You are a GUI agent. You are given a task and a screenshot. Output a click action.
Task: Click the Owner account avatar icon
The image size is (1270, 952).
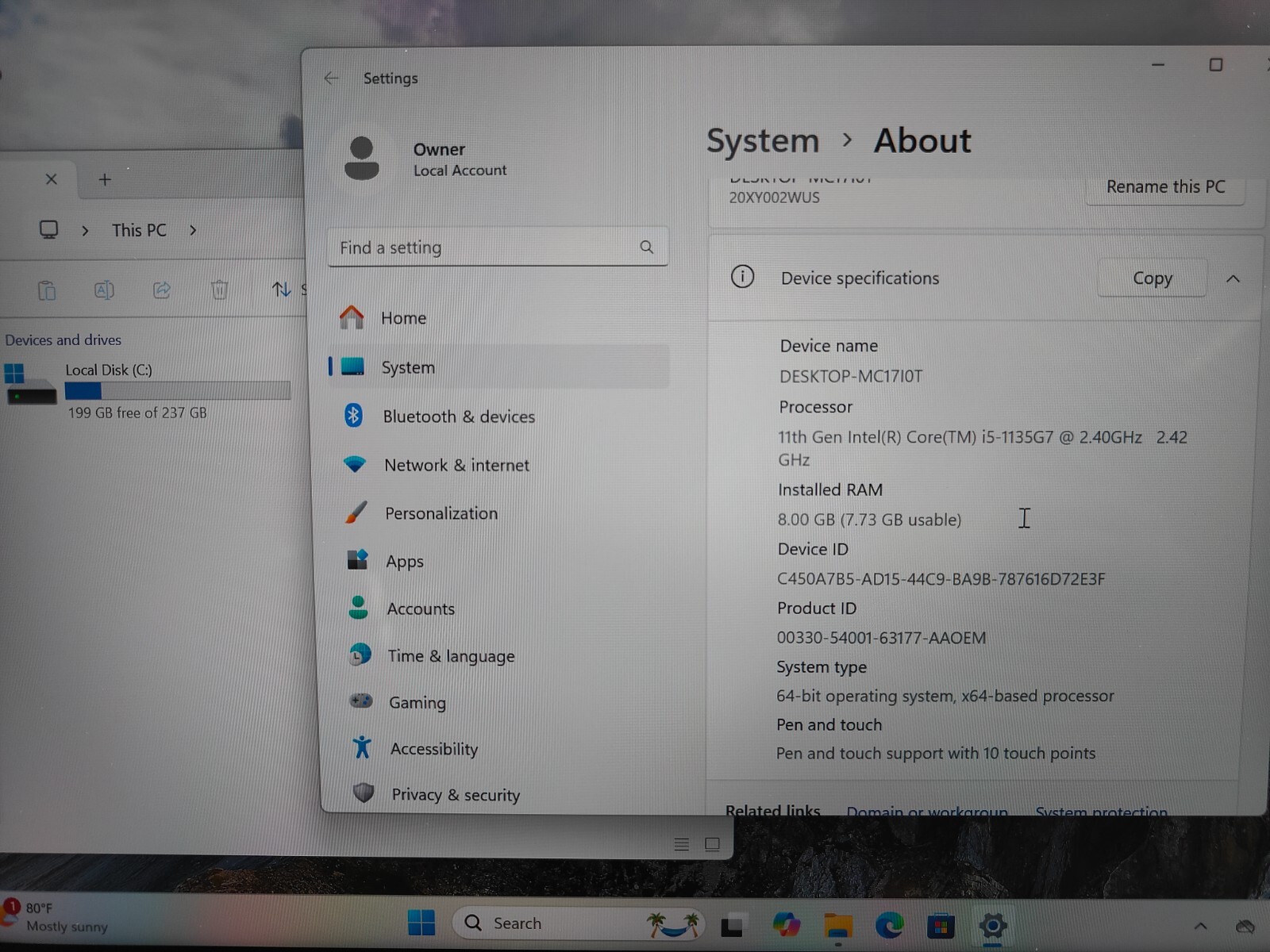pos(362,158)
